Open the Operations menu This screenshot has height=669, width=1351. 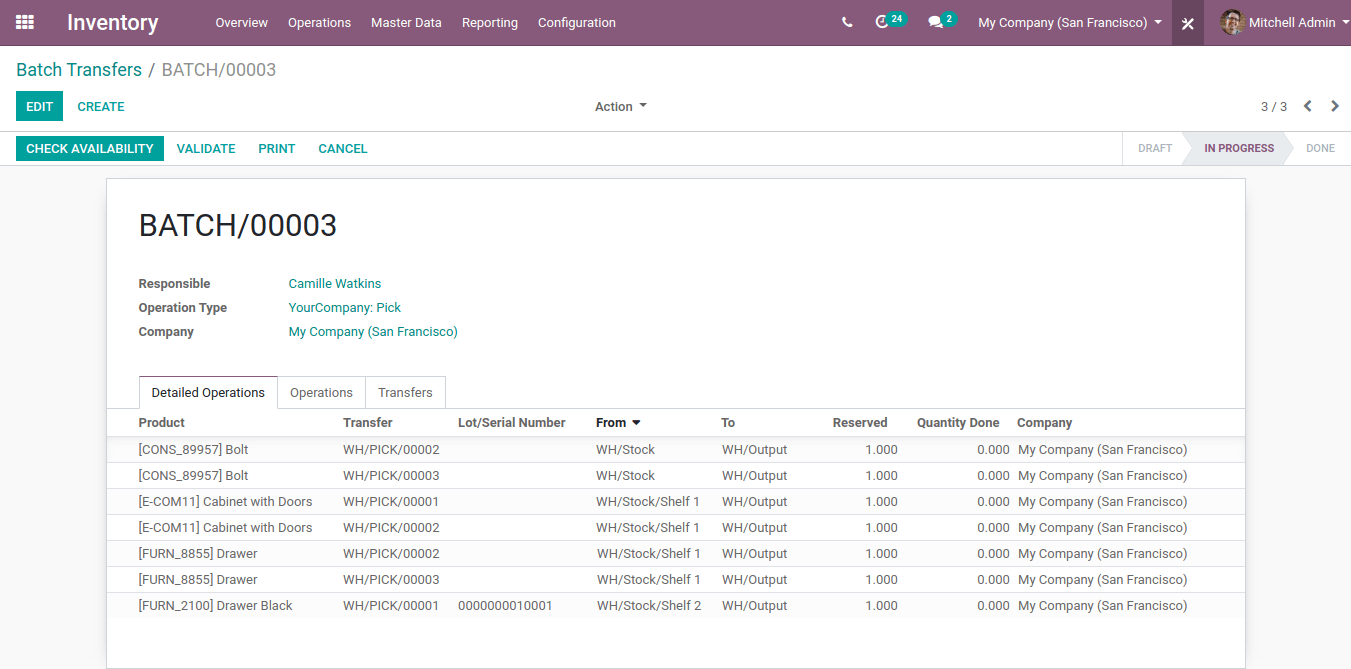click(x=319, y=22)
